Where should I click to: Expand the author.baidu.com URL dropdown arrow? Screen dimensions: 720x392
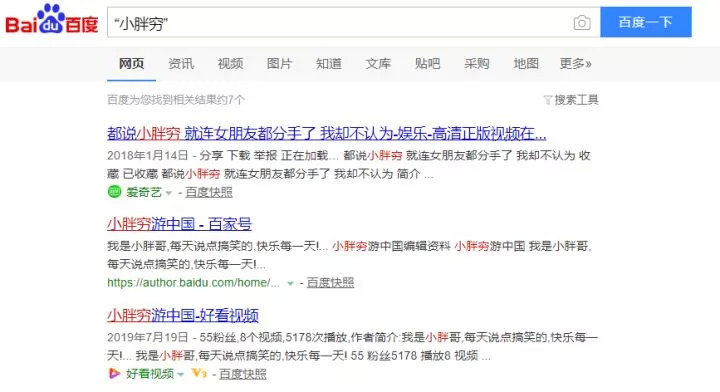point(290,283)
